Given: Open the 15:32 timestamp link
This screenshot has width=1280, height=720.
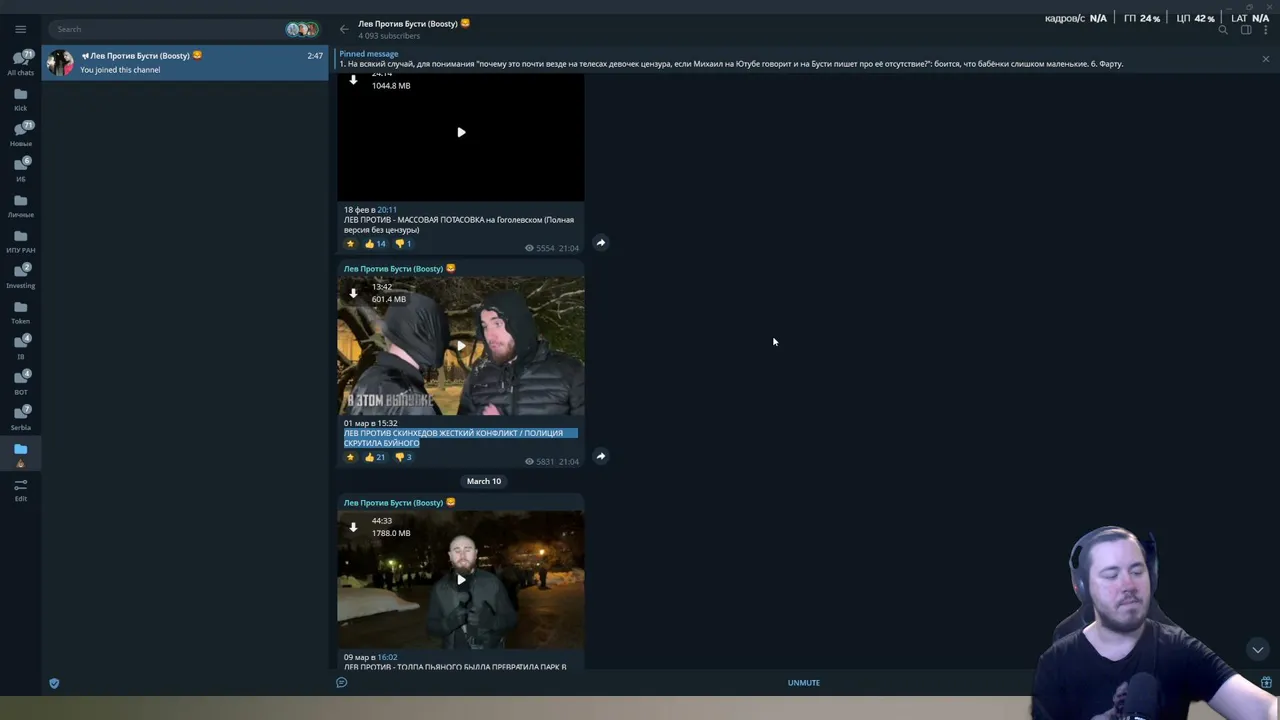Looking at the screenshot, I should coord(387,423).
